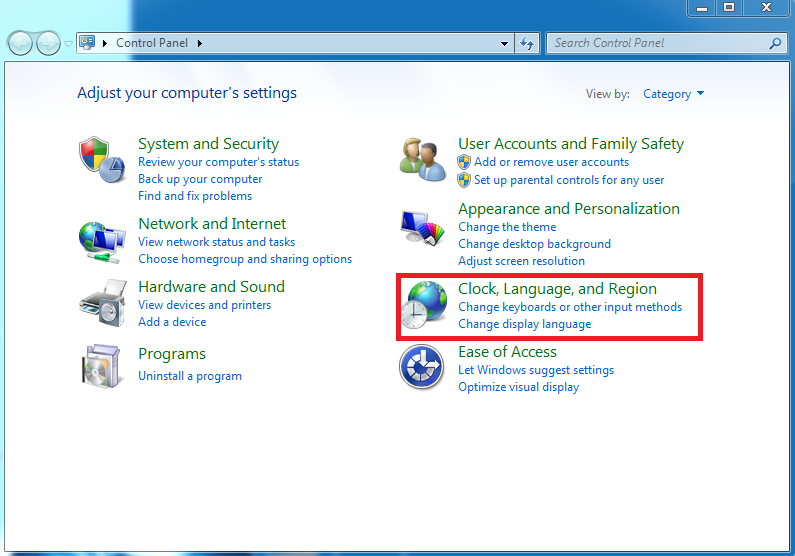Click shield icon beside parental controls link
Image resolution: width=795 pixels, height=556 pixels.
[463, 180]
